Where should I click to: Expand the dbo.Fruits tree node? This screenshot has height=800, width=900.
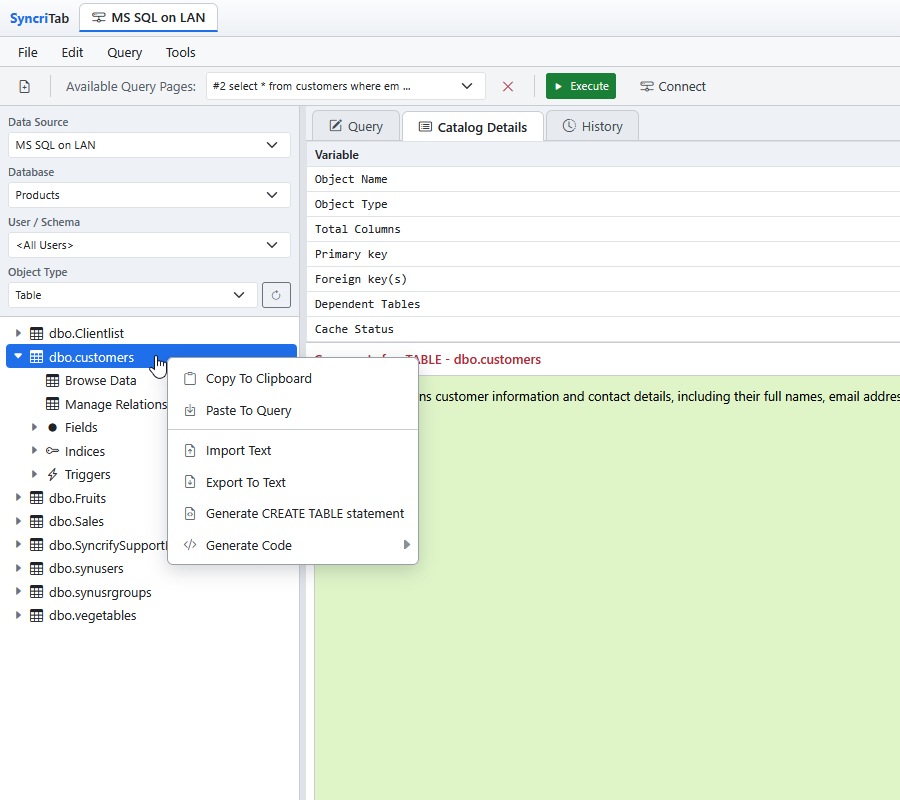[x=18, y=498]
